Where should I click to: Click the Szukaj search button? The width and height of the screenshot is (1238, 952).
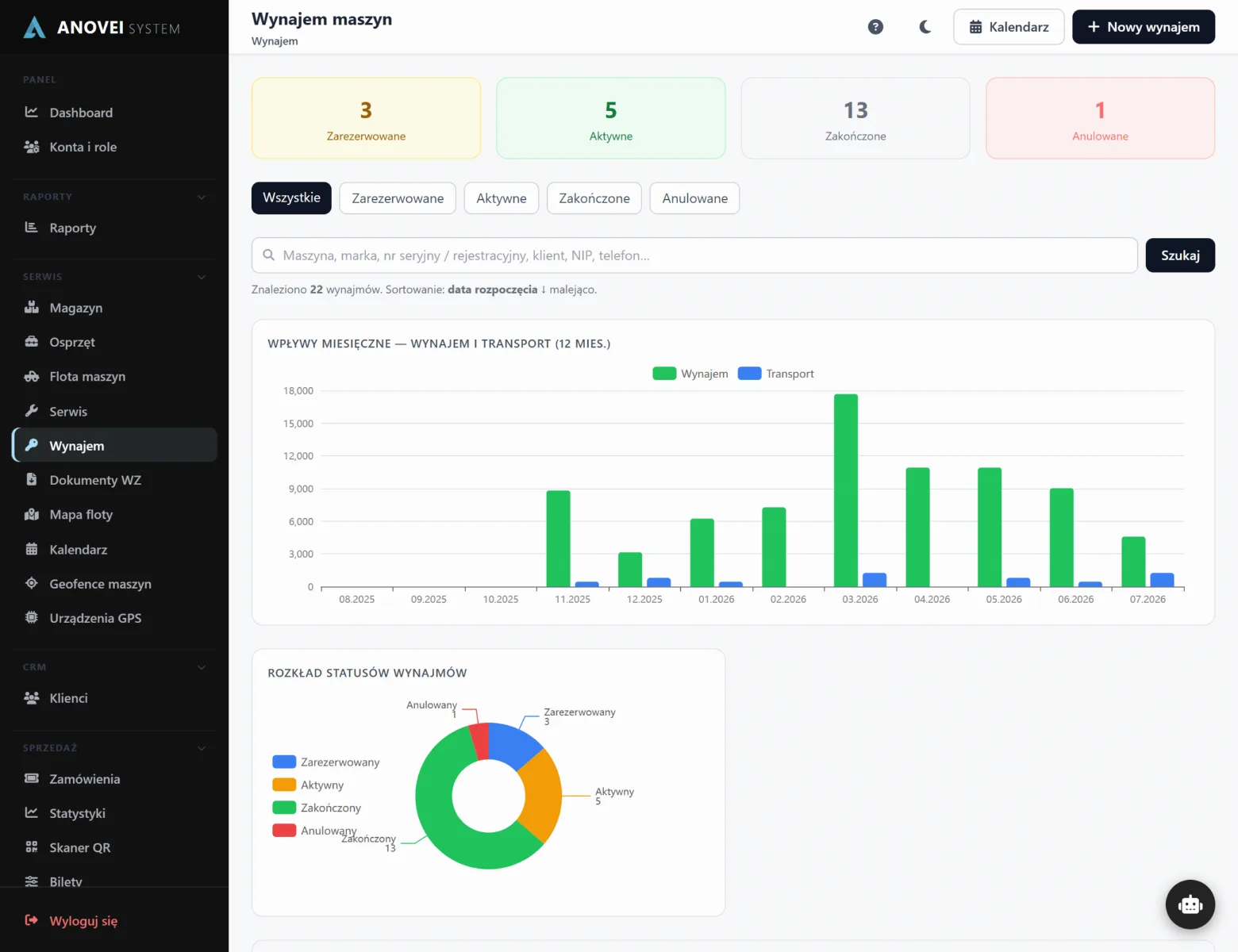pyautogui.click(x=1180, y=255)
